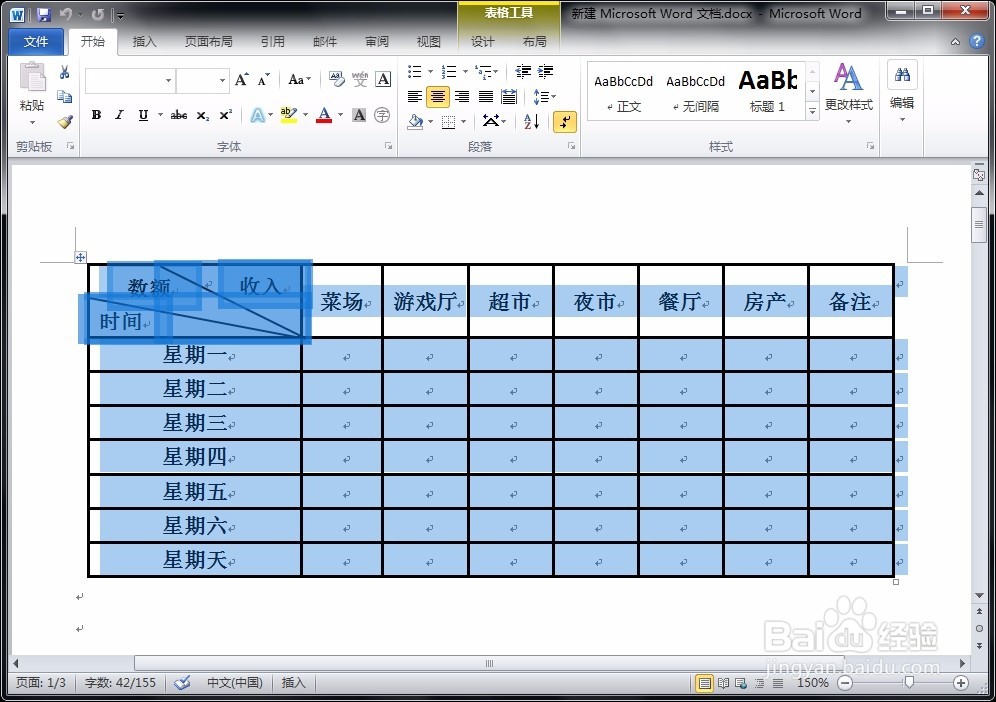996x702 pixels.
Task: Apply the 标题 1 (Heading 1) style
Action: [x=767, y=92]
